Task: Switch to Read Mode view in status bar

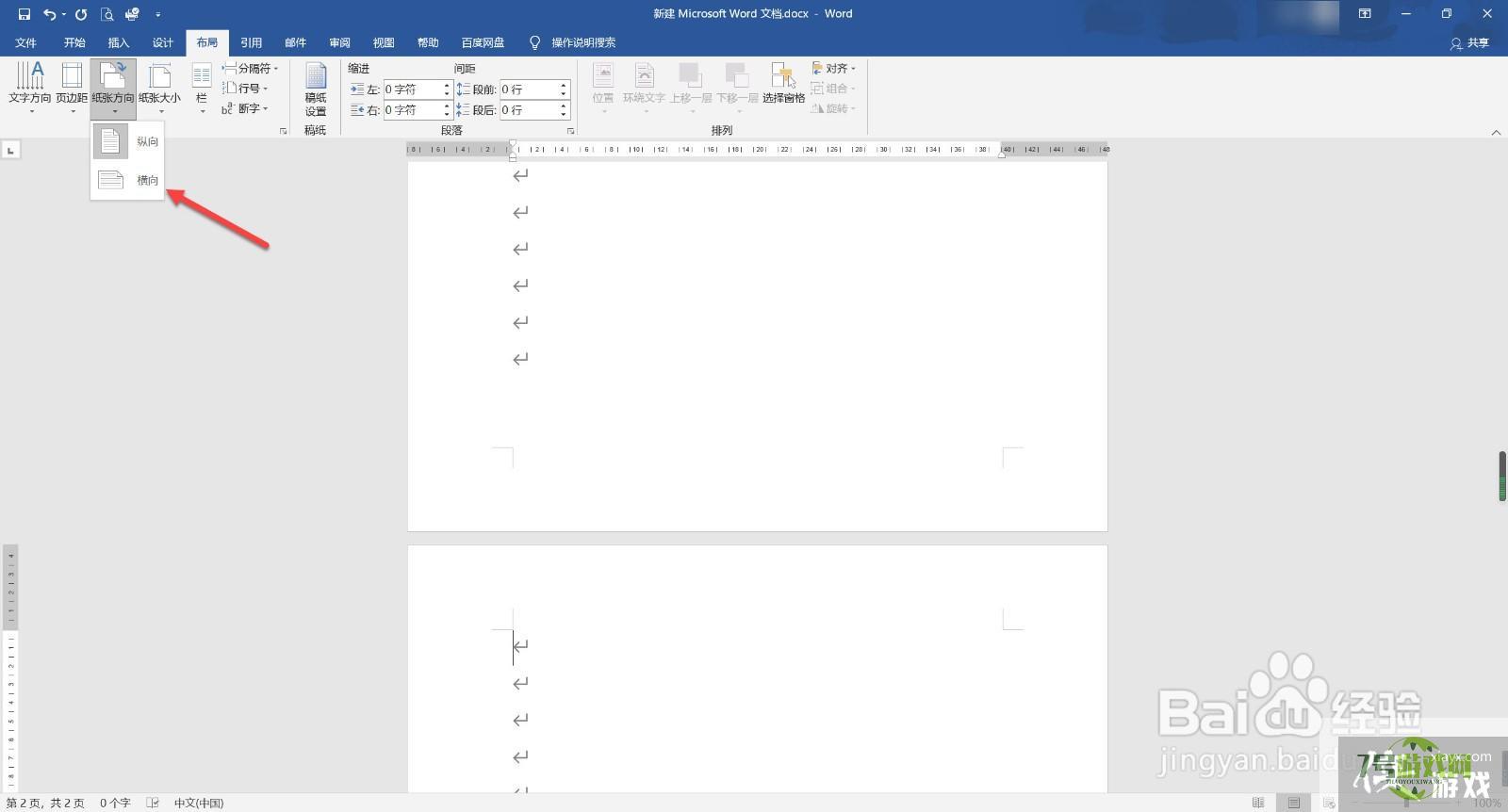Action: tap(1258, 804)
